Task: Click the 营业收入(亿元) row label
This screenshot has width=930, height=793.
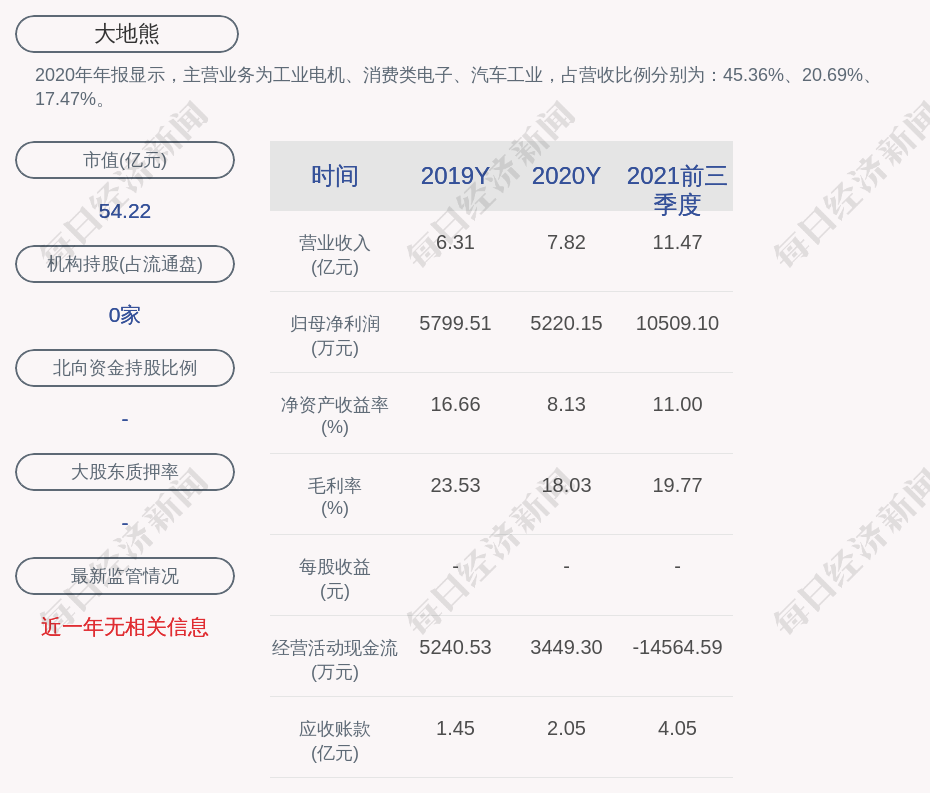Action: (x=334, y=255)
